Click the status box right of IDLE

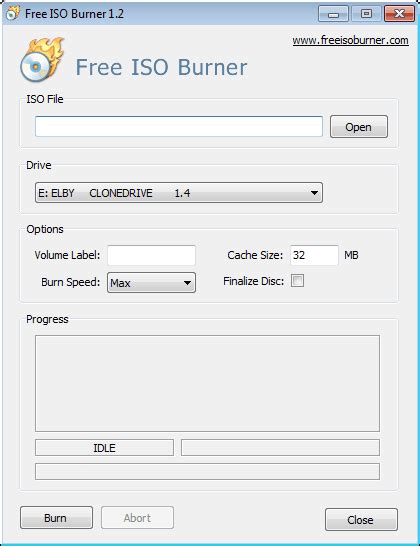pos(280,447)
